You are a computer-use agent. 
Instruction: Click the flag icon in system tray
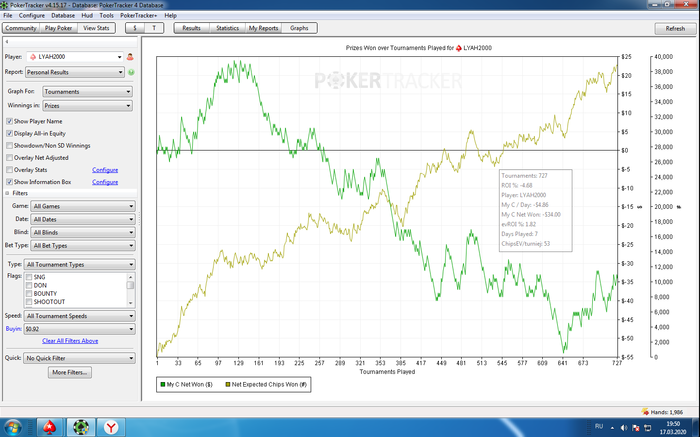pos(636,428)
